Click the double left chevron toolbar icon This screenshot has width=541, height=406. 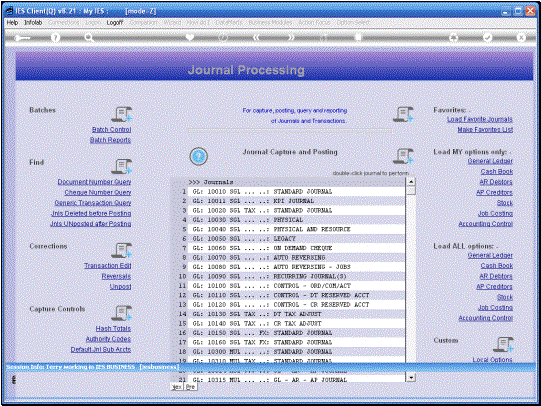click(256, 37)
